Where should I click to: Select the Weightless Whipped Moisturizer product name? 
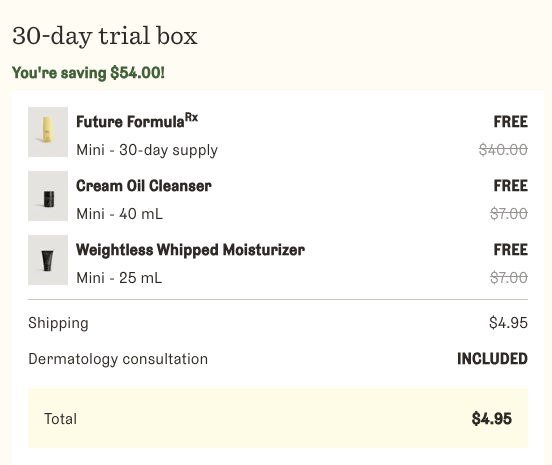point(190,250)
